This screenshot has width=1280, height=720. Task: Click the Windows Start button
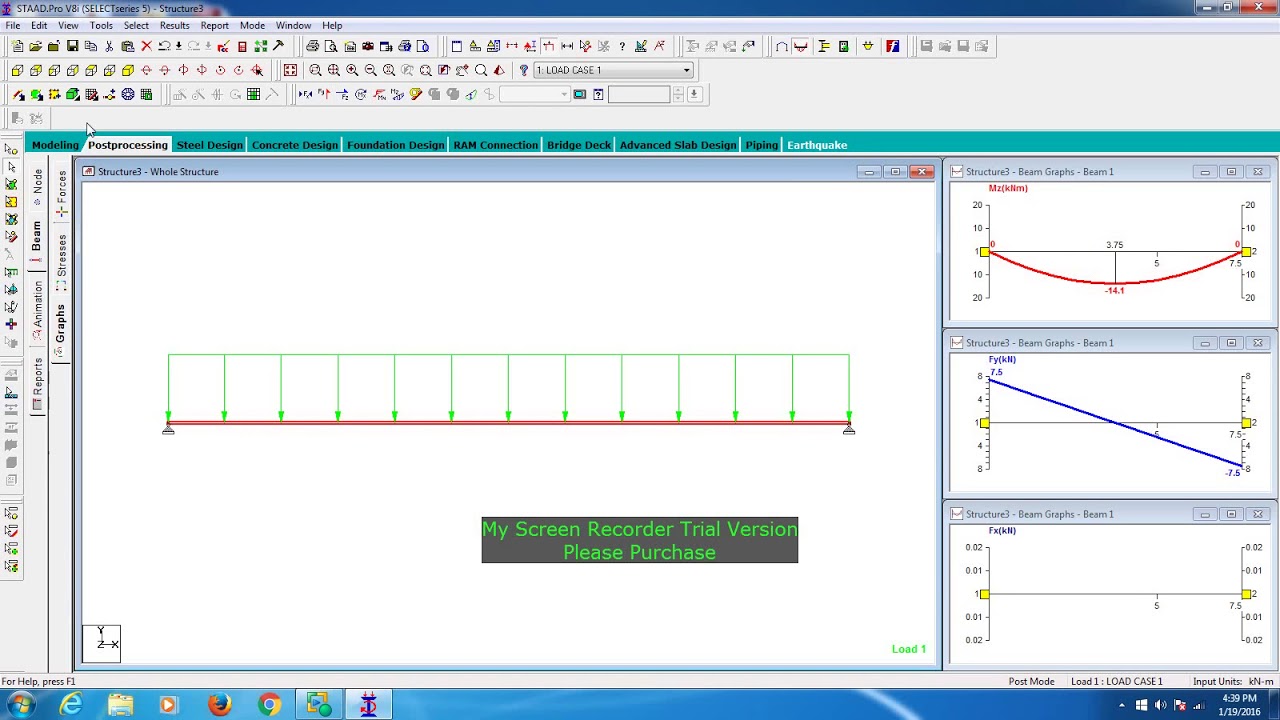coord(20,705)
